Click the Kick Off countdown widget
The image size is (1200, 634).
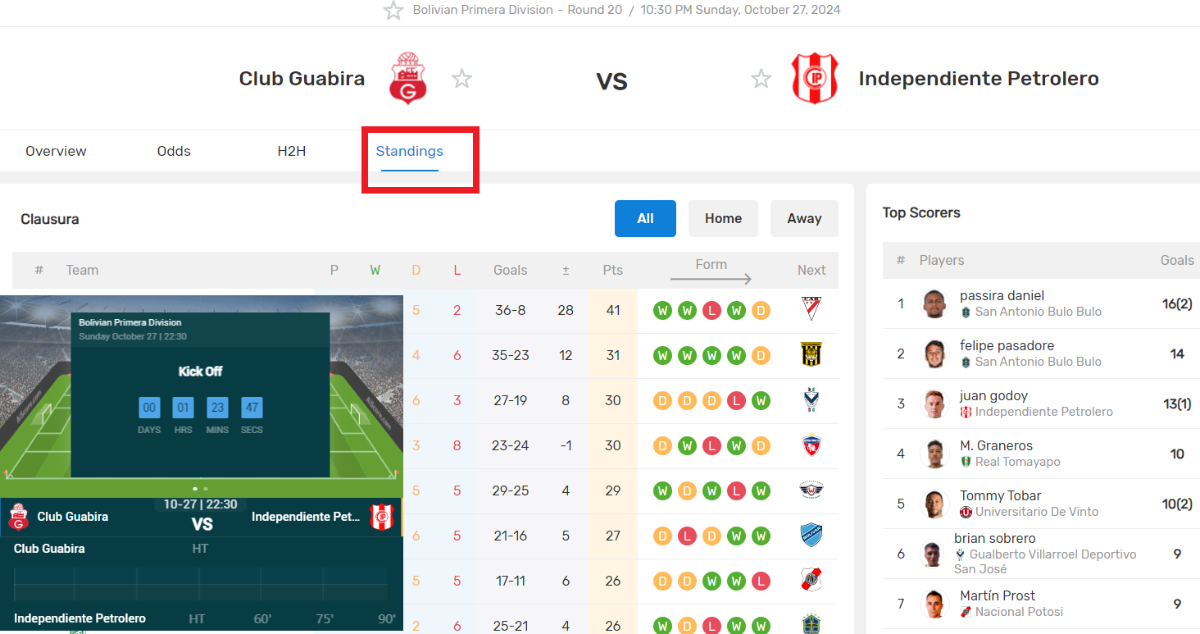pos(200,395)
